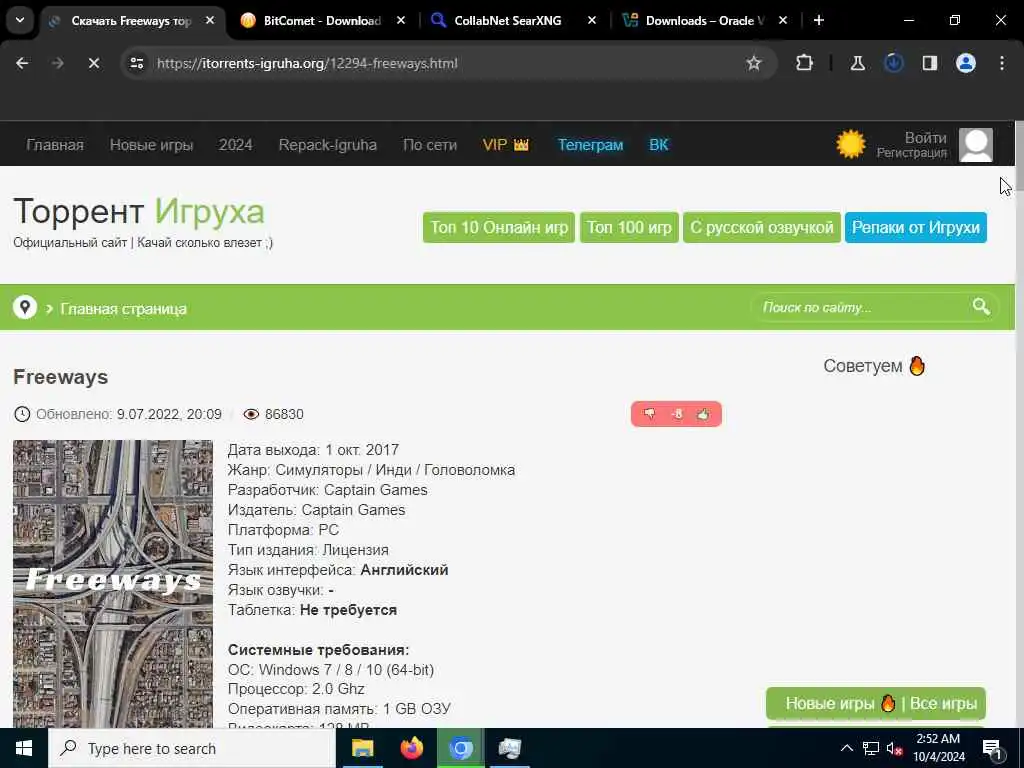
Task: Click the network tray icon
Action: click(x=871, y=748)
